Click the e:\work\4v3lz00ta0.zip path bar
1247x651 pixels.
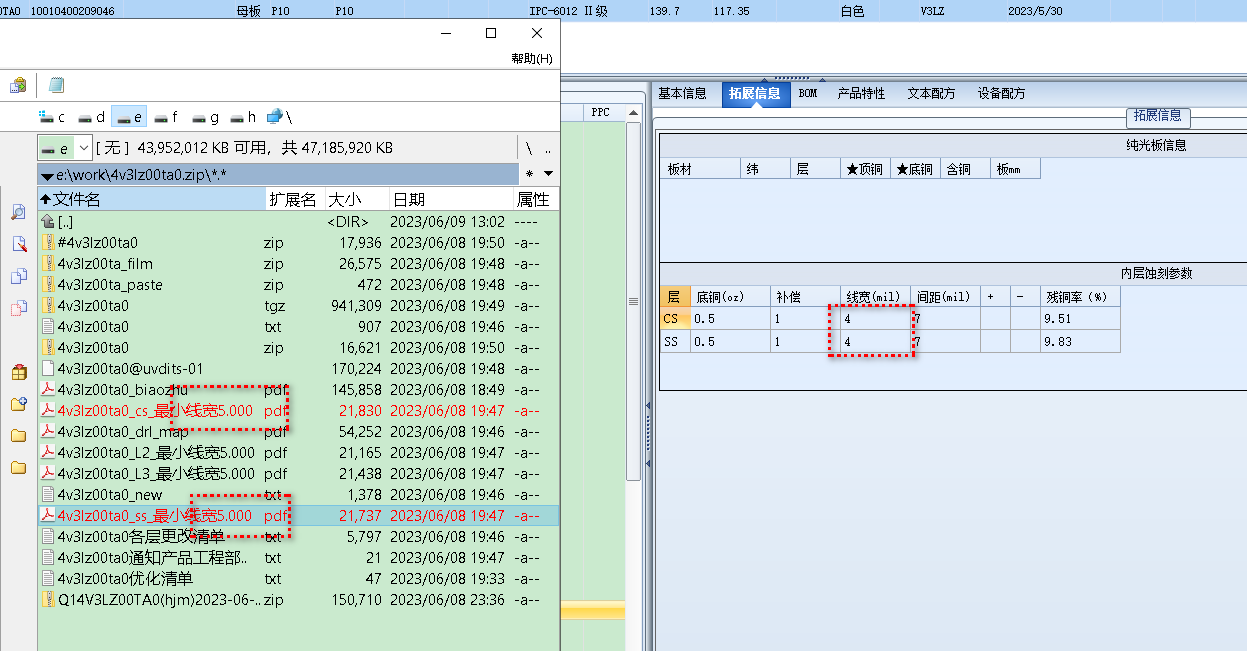279,174
